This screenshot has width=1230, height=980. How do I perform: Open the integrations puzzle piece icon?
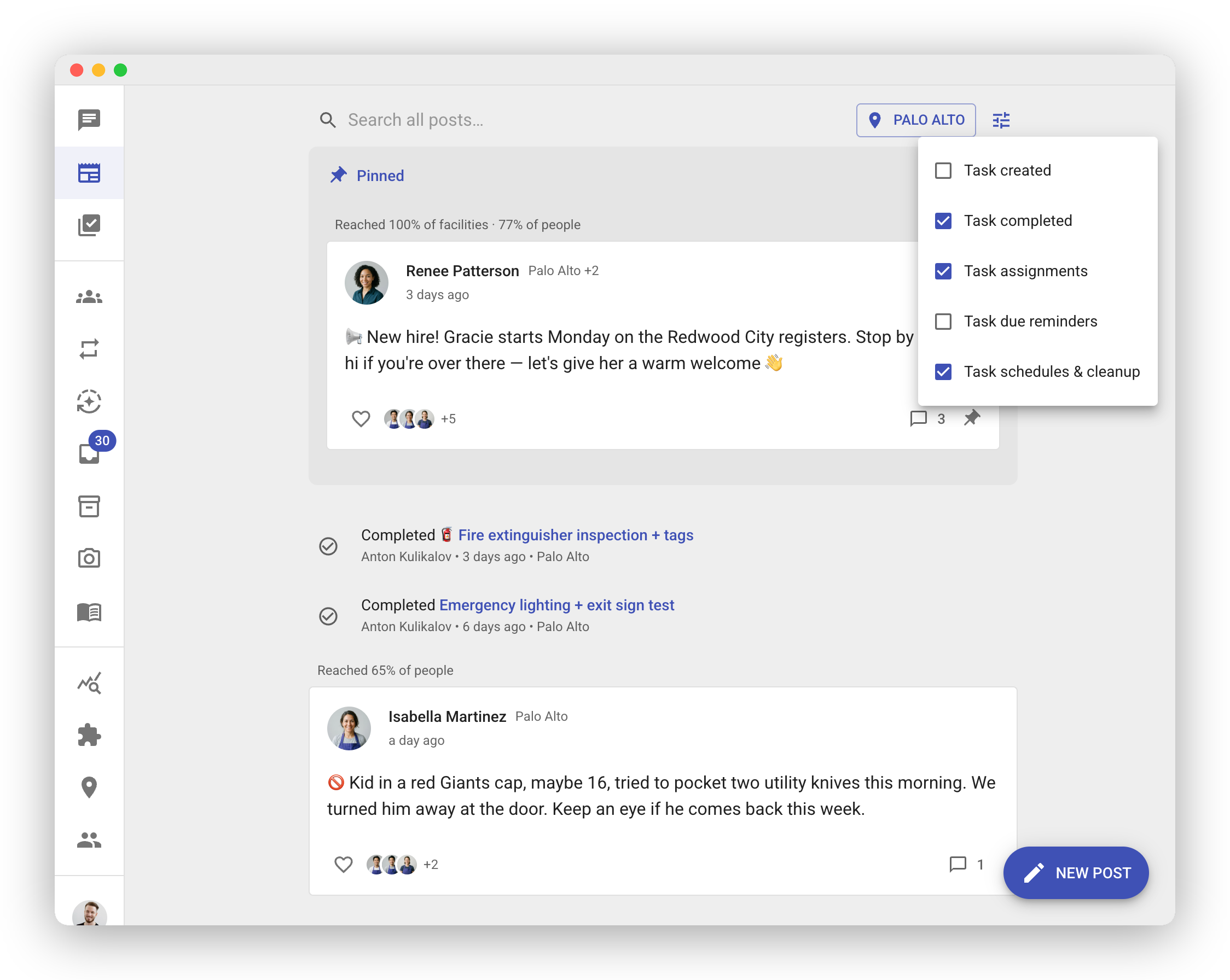point(89,735)
